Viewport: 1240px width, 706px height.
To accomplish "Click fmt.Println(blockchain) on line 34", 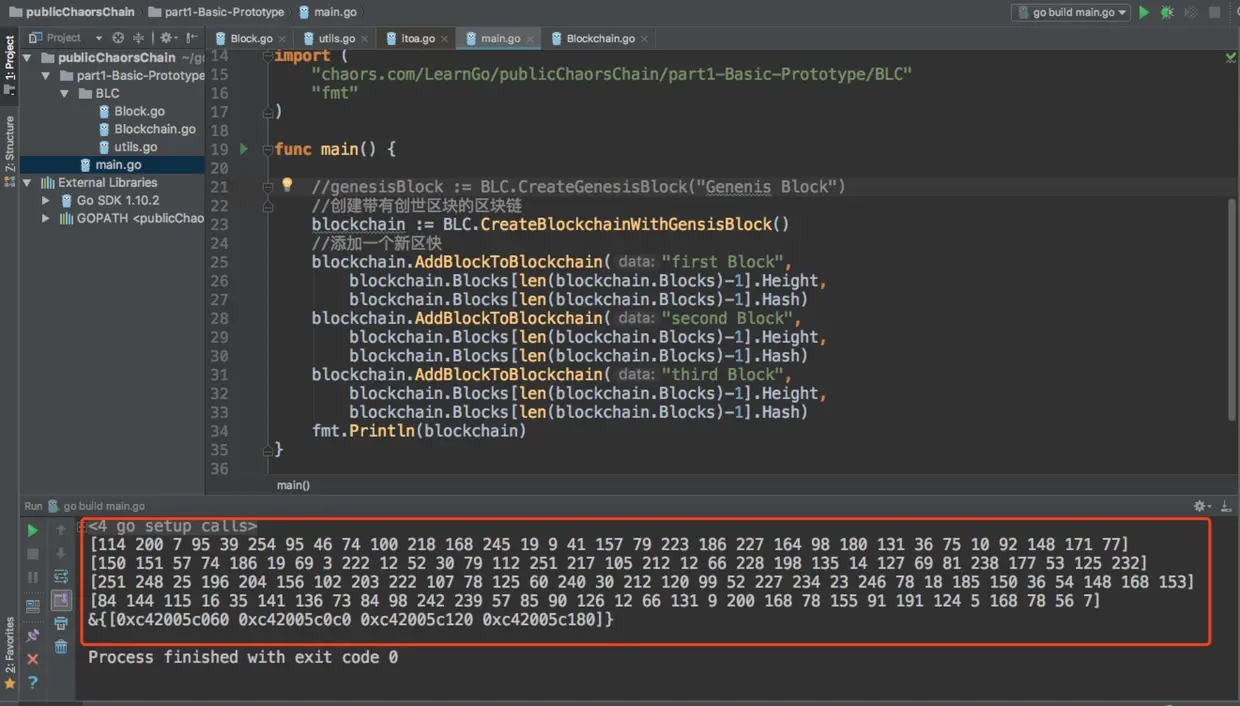I will [x=419, y=431].
